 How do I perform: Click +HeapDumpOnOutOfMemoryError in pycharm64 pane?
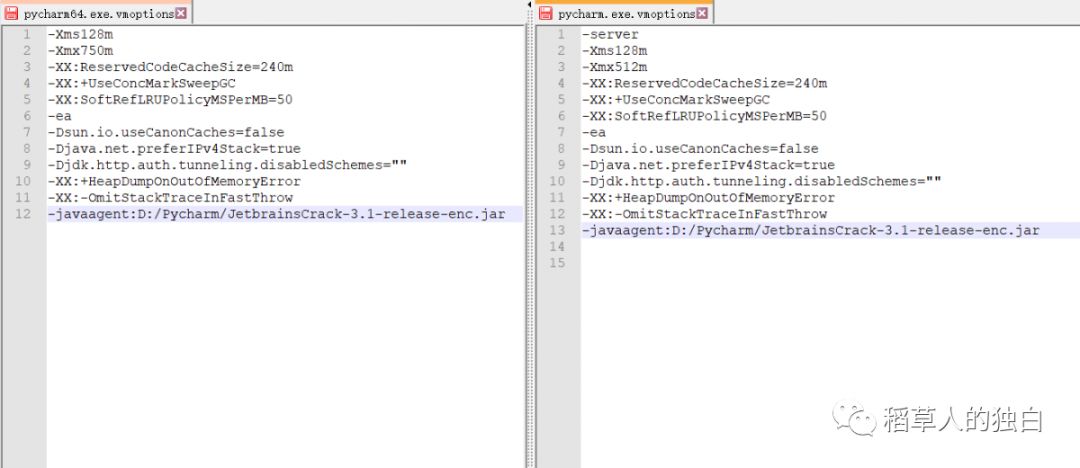pyautogui.click(x=174, y=182)
